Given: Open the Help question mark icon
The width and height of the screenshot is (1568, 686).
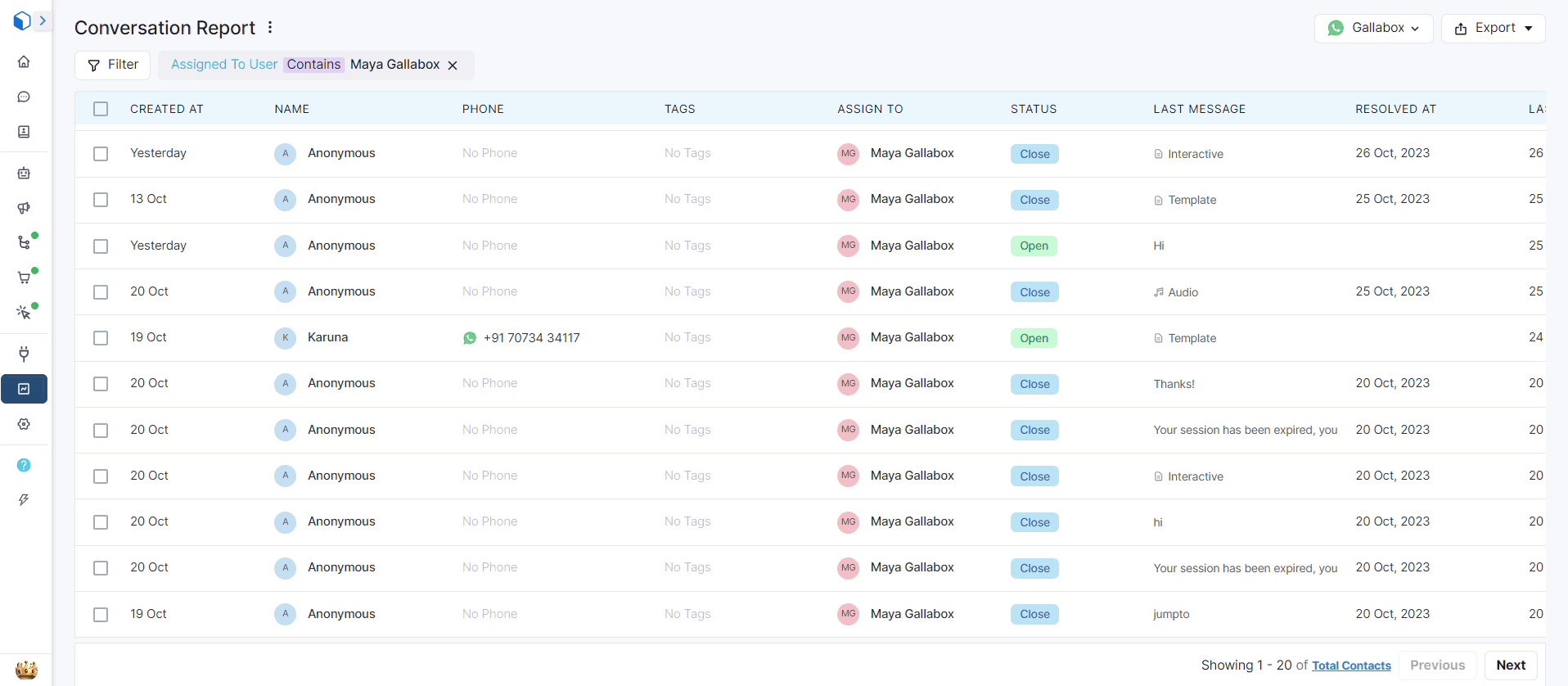Looking at the screenshot, I should pyautogui.click(x=24, y=465).
